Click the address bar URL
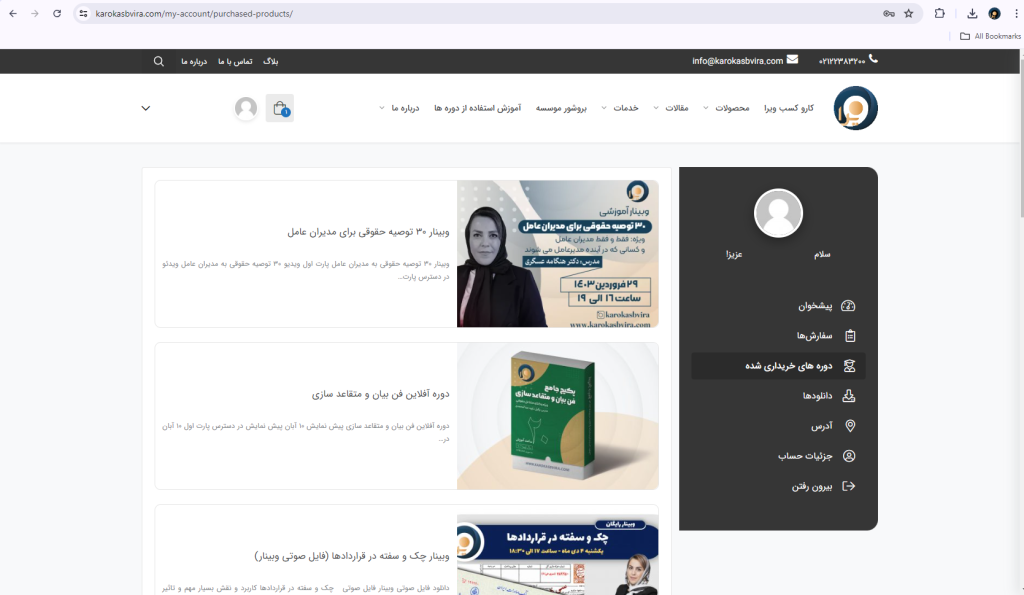The image size is (1024, 595). 194,13
